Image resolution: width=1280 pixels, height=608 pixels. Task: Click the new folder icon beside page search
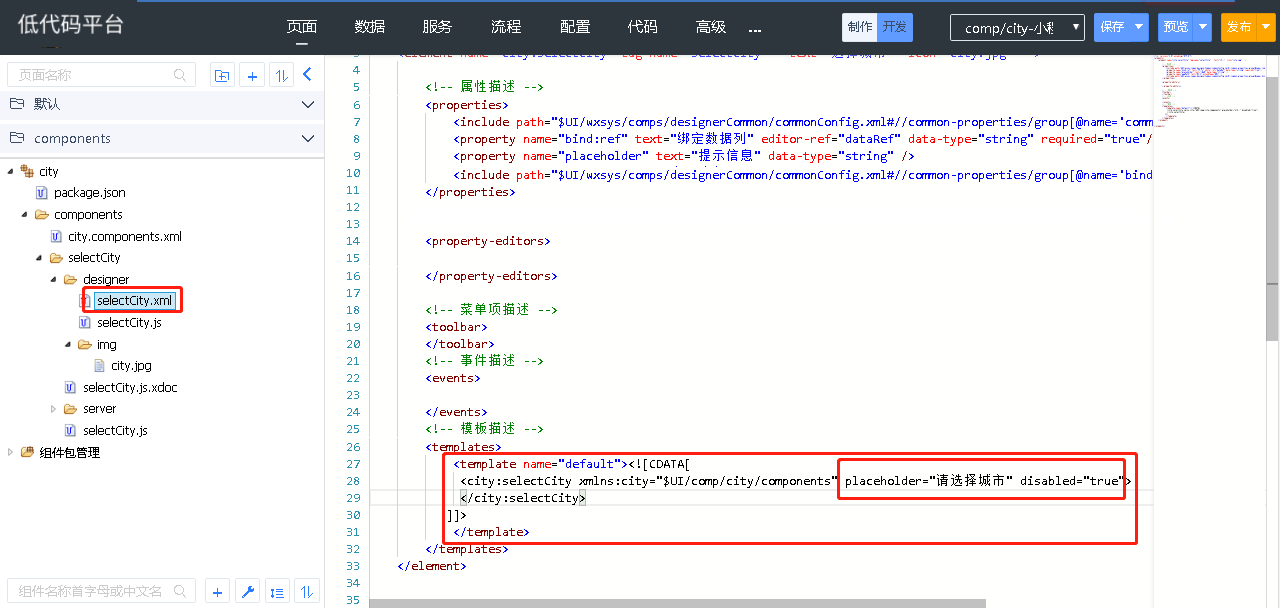click(222, 75)
